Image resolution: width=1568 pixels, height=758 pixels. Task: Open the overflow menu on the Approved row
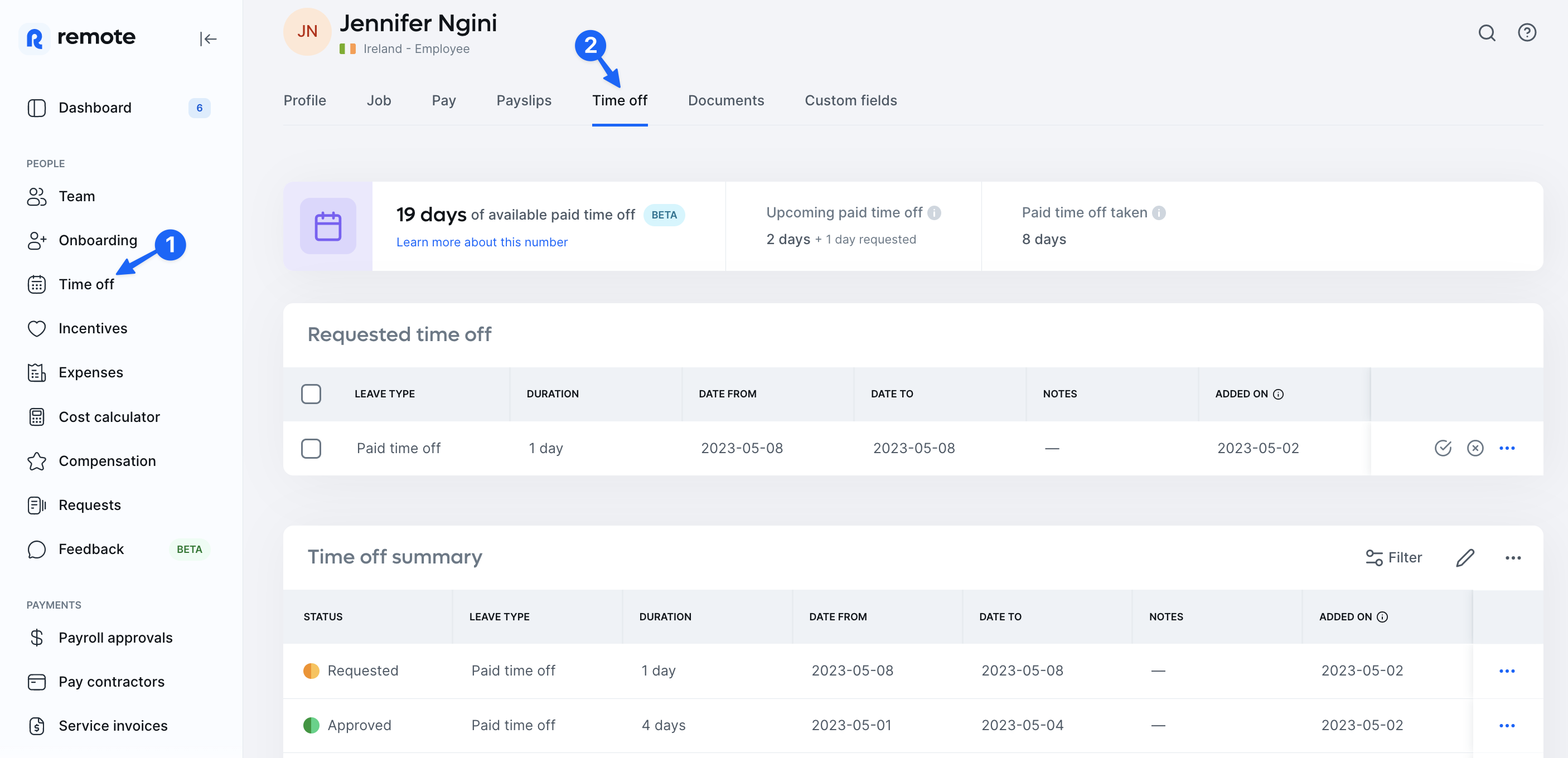coord(1507,725)
